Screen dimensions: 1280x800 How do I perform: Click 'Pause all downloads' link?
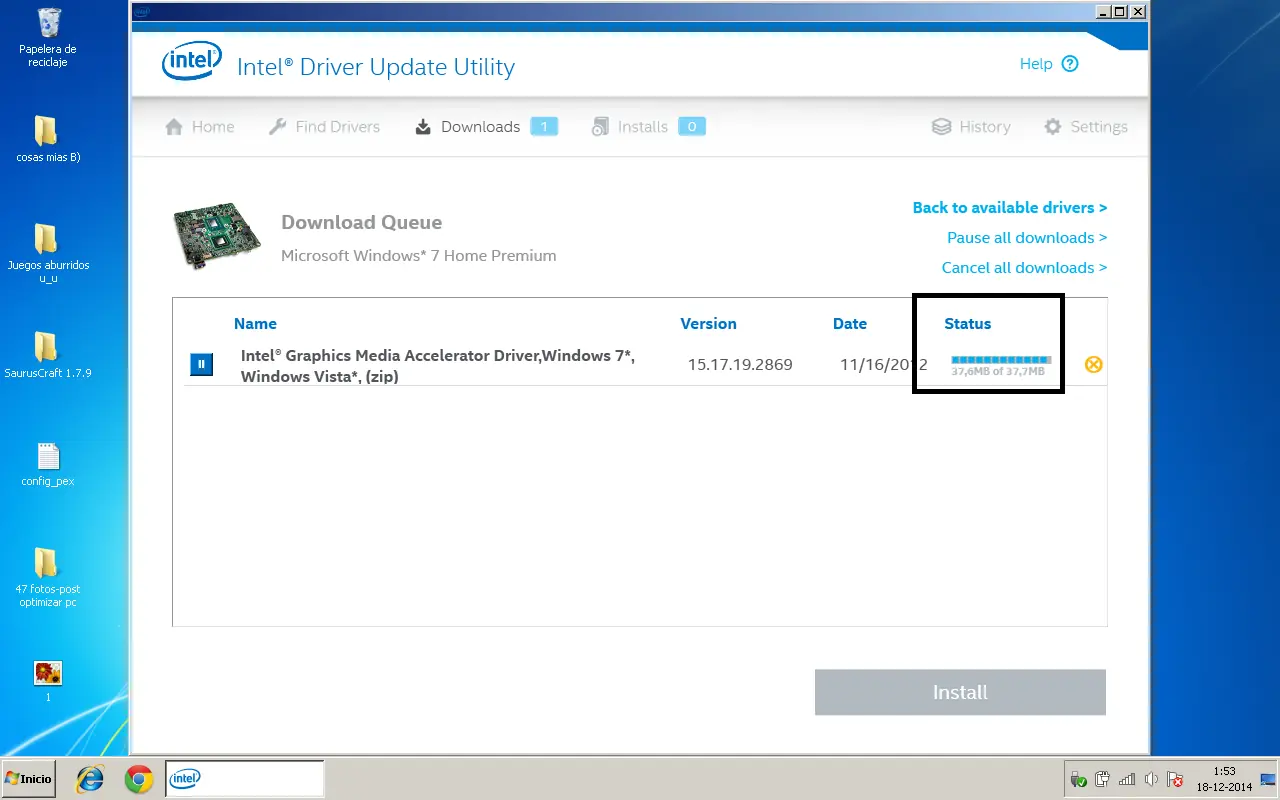[x=1027, y=238]
